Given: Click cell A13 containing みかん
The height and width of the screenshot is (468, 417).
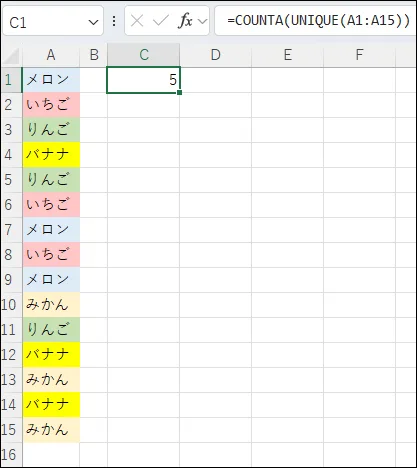Looking at the screenshot, I should [x=51, y=380].
